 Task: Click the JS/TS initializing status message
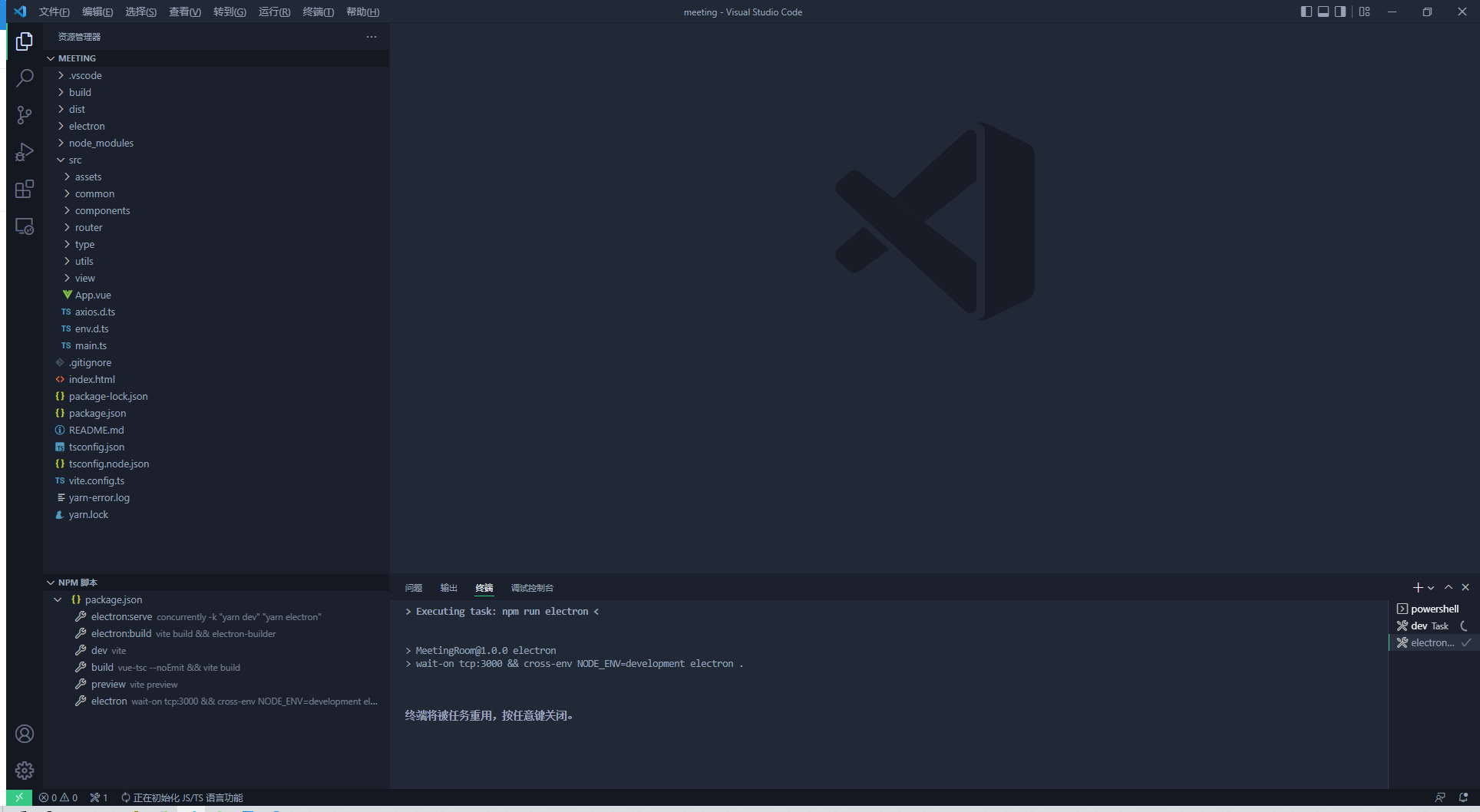[x=182, y=797]
